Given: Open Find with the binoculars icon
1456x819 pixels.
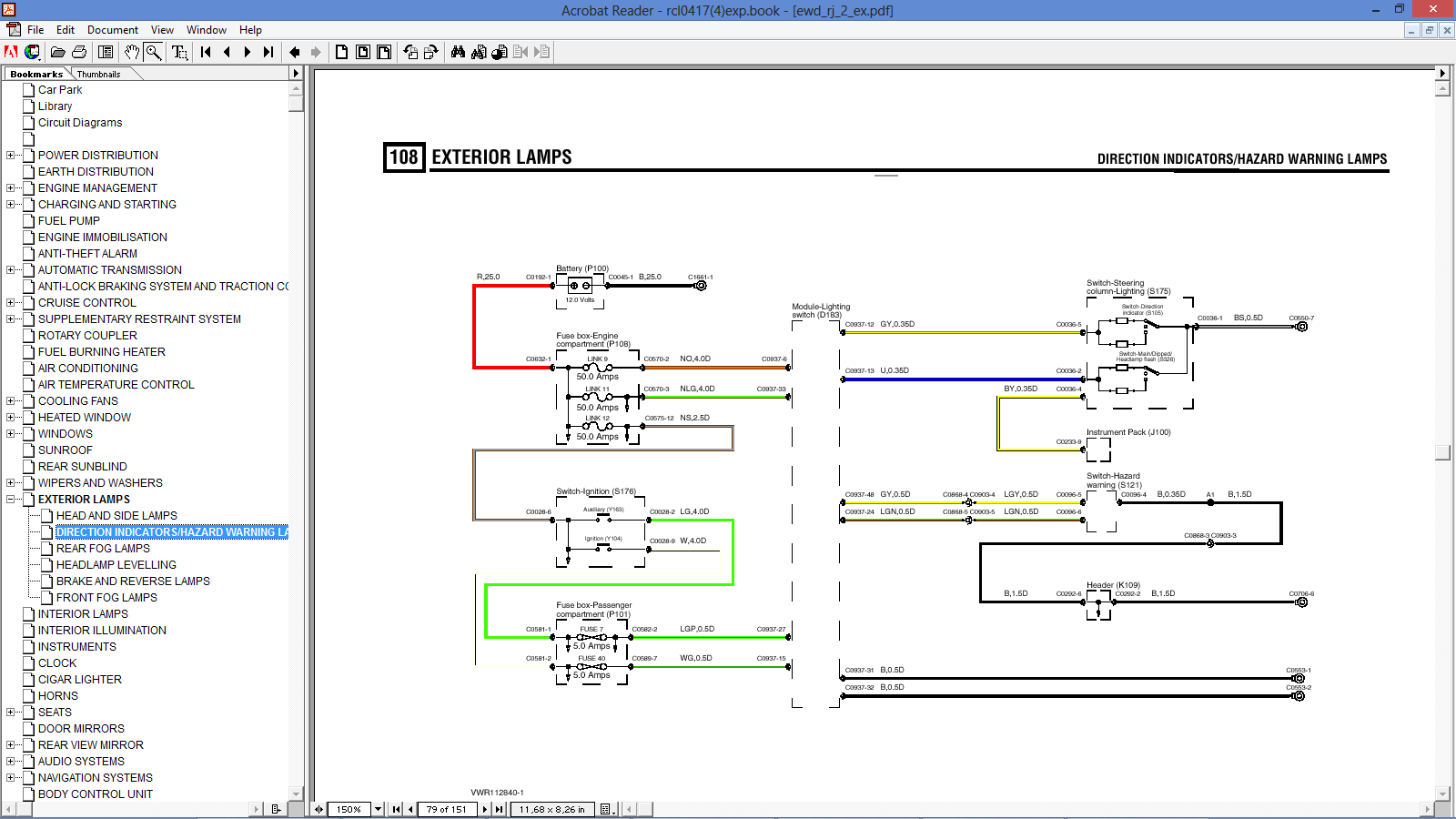Looking at the screenshot, I should [x=458, y=52].
